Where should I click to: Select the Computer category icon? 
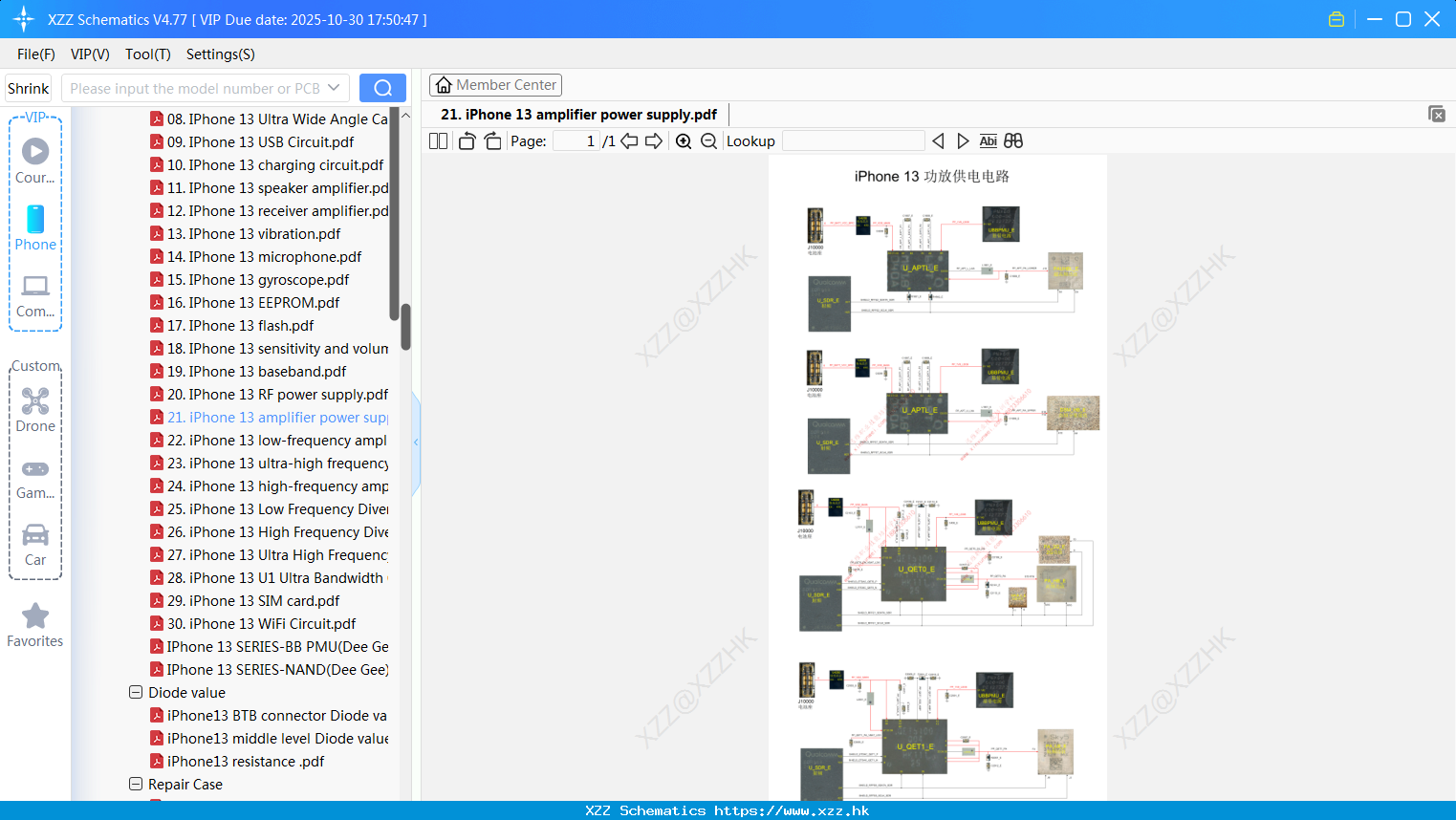point(35,295)
